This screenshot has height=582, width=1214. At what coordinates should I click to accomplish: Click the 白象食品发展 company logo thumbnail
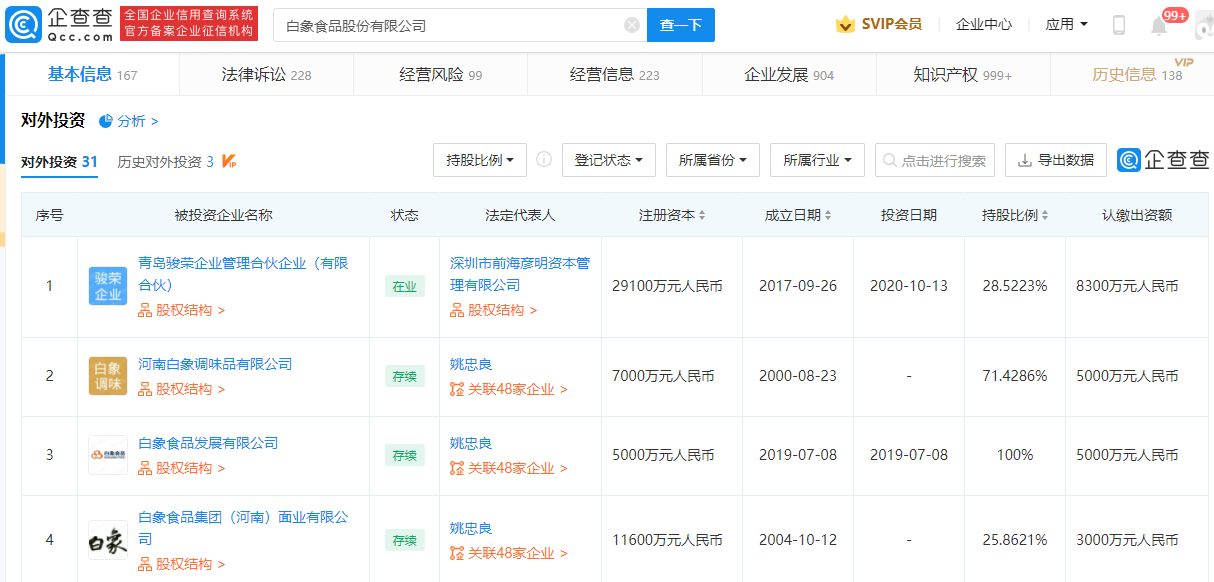click(x=107, y=455)
